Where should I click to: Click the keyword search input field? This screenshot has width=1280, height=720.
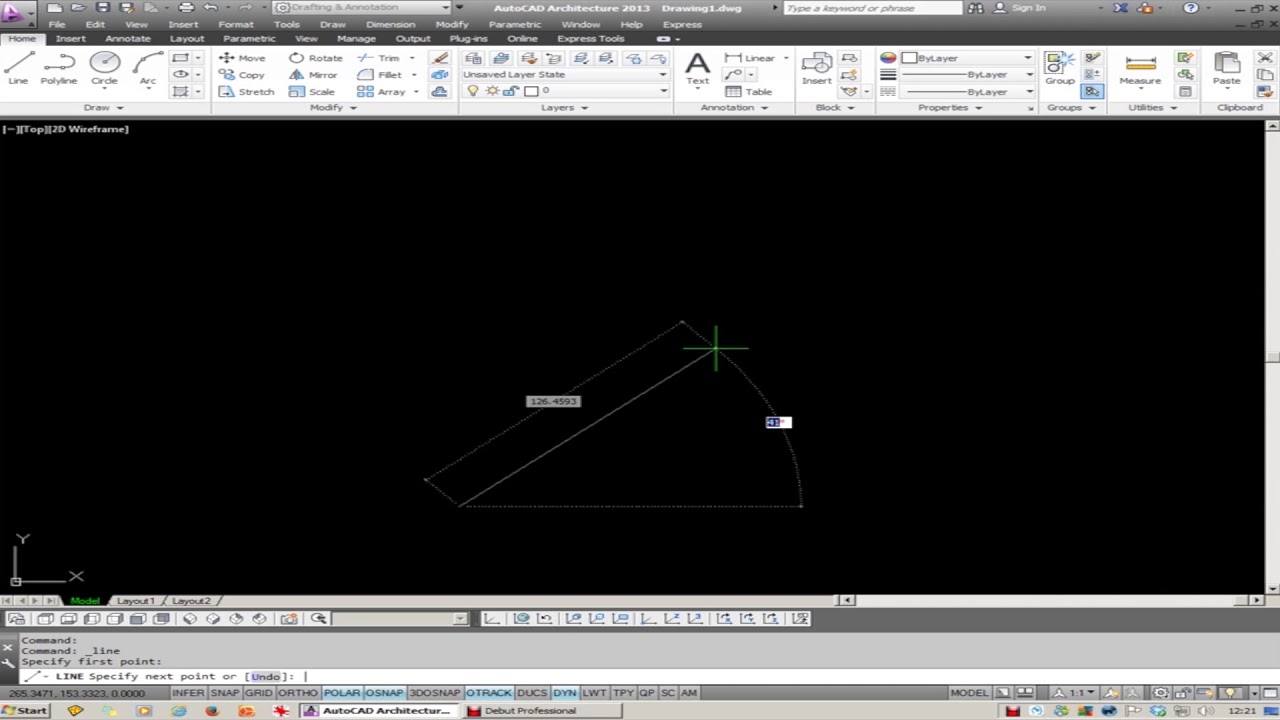[872, 8]
